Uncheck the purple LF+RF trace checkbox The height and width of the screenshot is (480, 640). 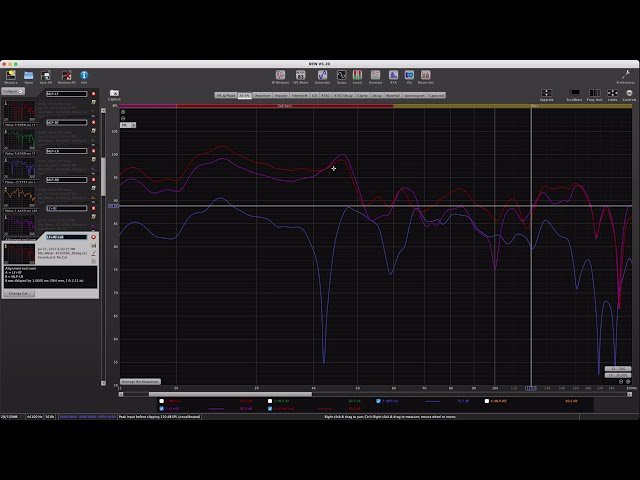click(162, 408)
